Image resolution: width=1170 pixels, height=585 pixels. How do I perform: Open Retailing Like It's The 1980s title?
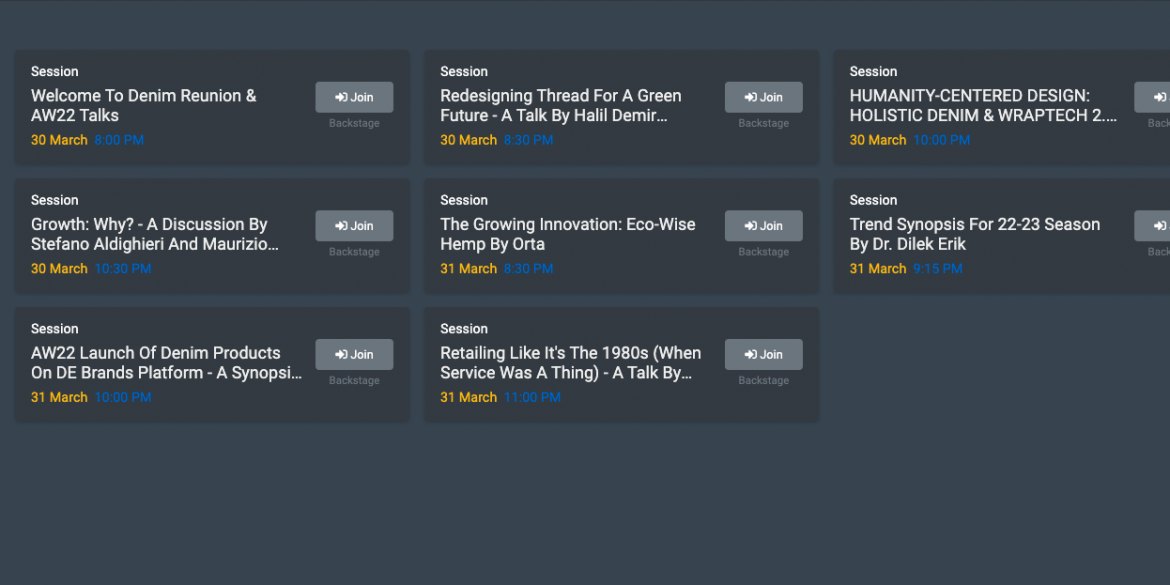pos(571,363)
